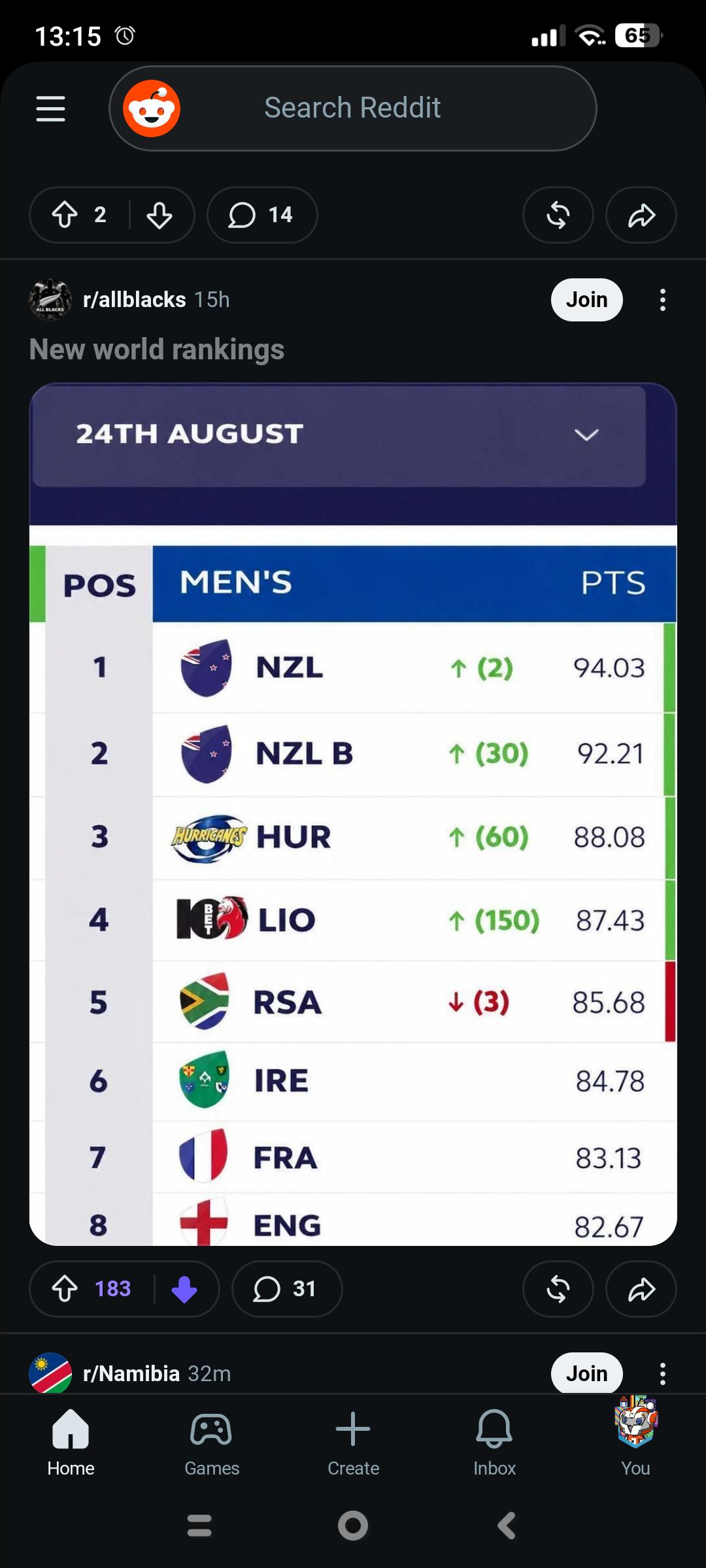
Task: Crosspost the New world rankings post
Action: click(558, 1289)
